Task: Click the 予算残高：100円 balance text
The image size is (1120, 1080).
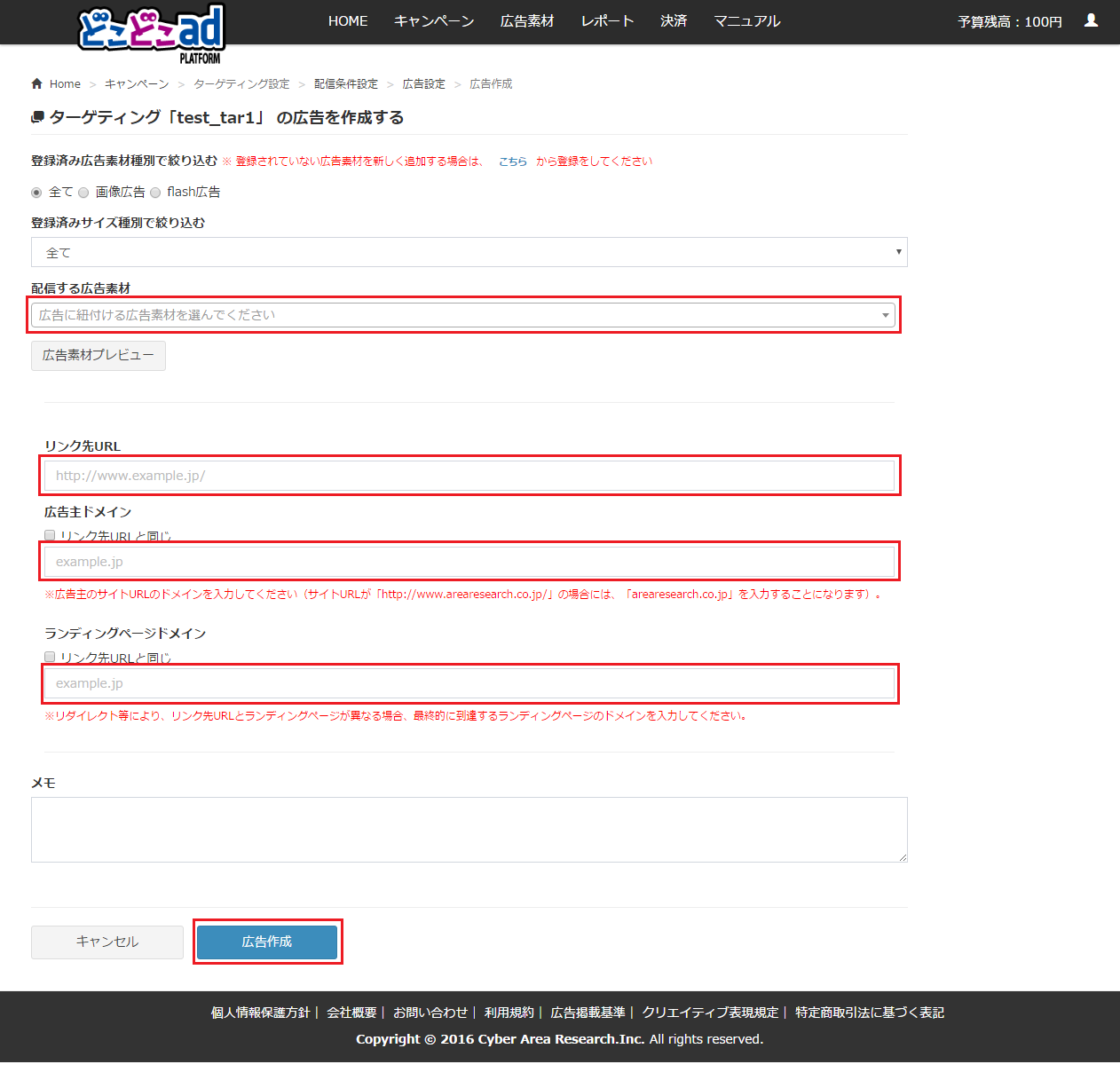Action: [1010, 21]
